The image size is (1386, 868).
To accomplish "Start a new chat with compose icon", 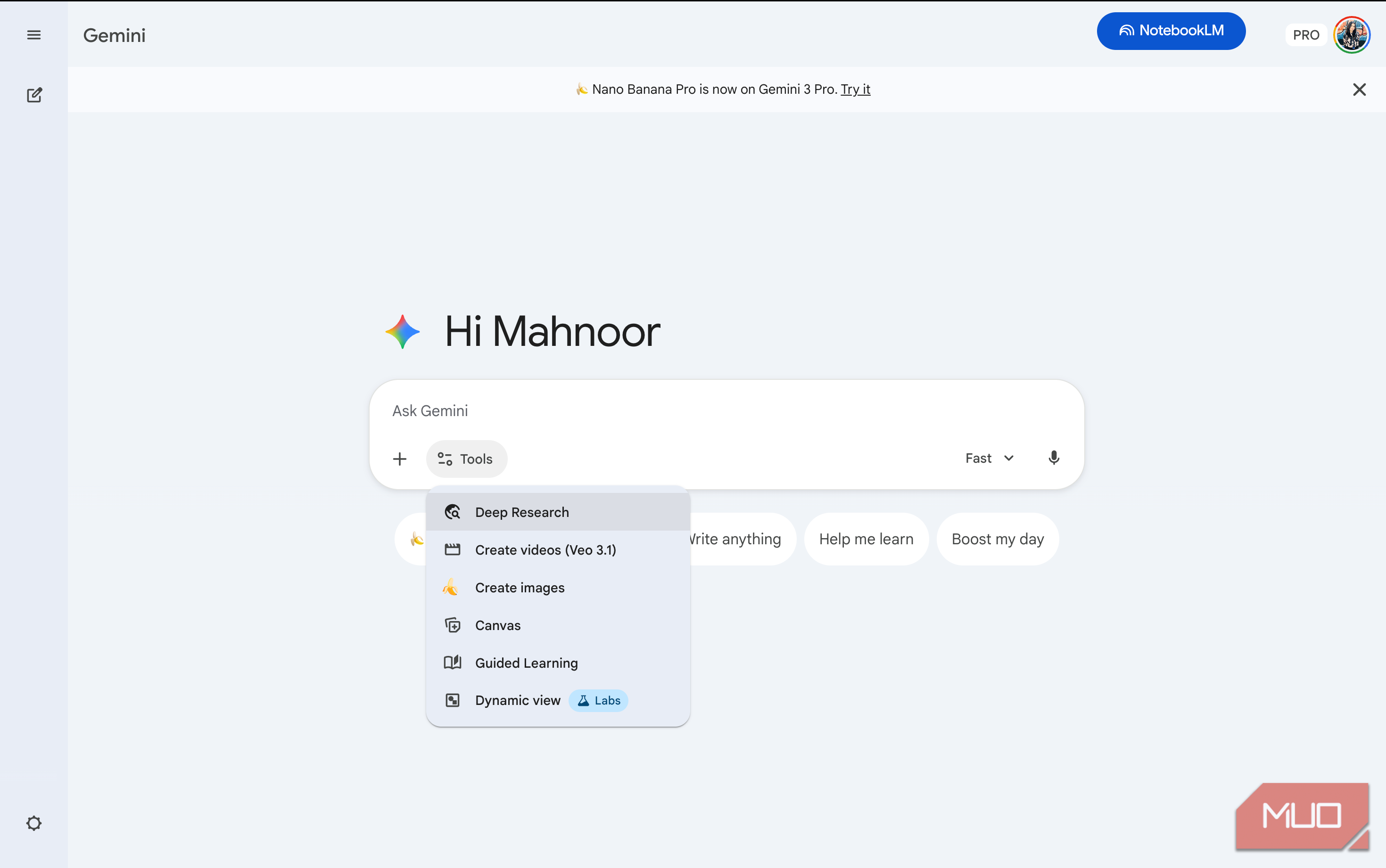I will (34, 95).
